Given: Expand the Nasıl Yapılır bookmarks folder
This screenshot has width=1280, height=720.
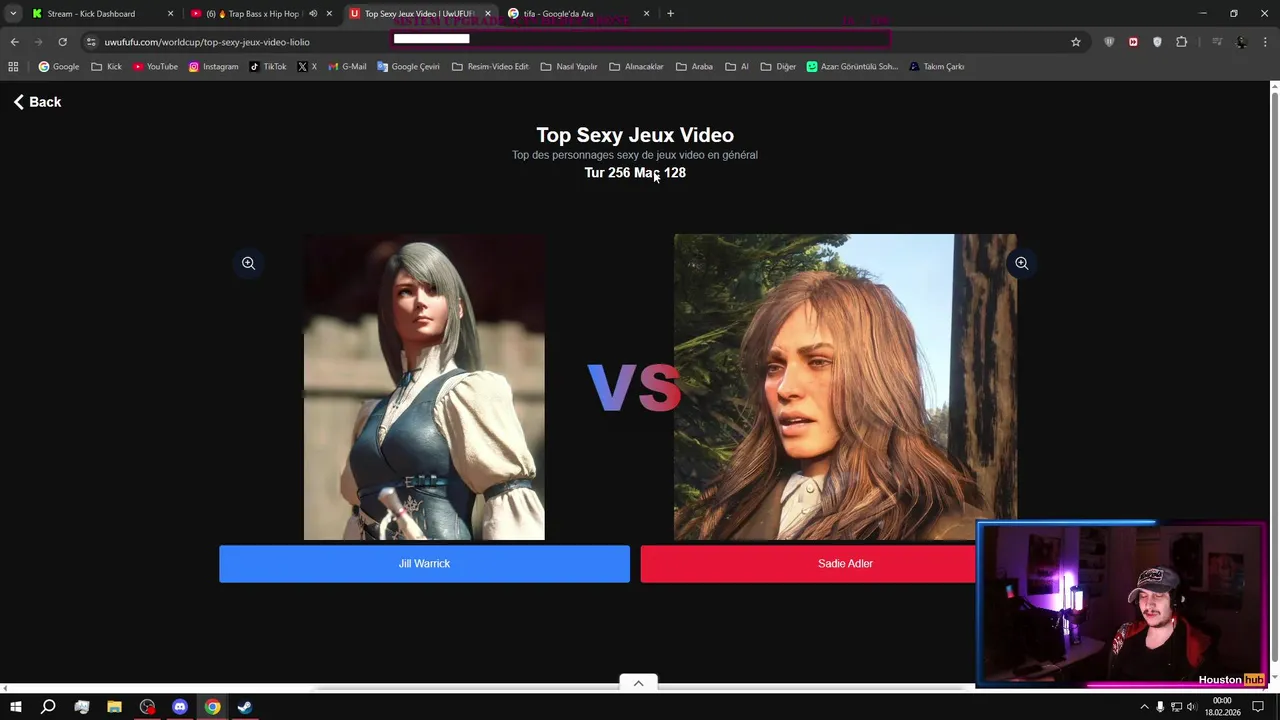Looking at the screenshot, I should (x=569, y=67).
